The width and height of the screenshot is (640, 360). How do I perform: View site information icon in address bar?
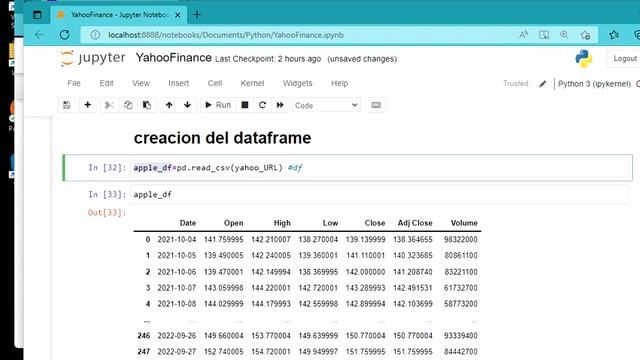coord(95,35)
